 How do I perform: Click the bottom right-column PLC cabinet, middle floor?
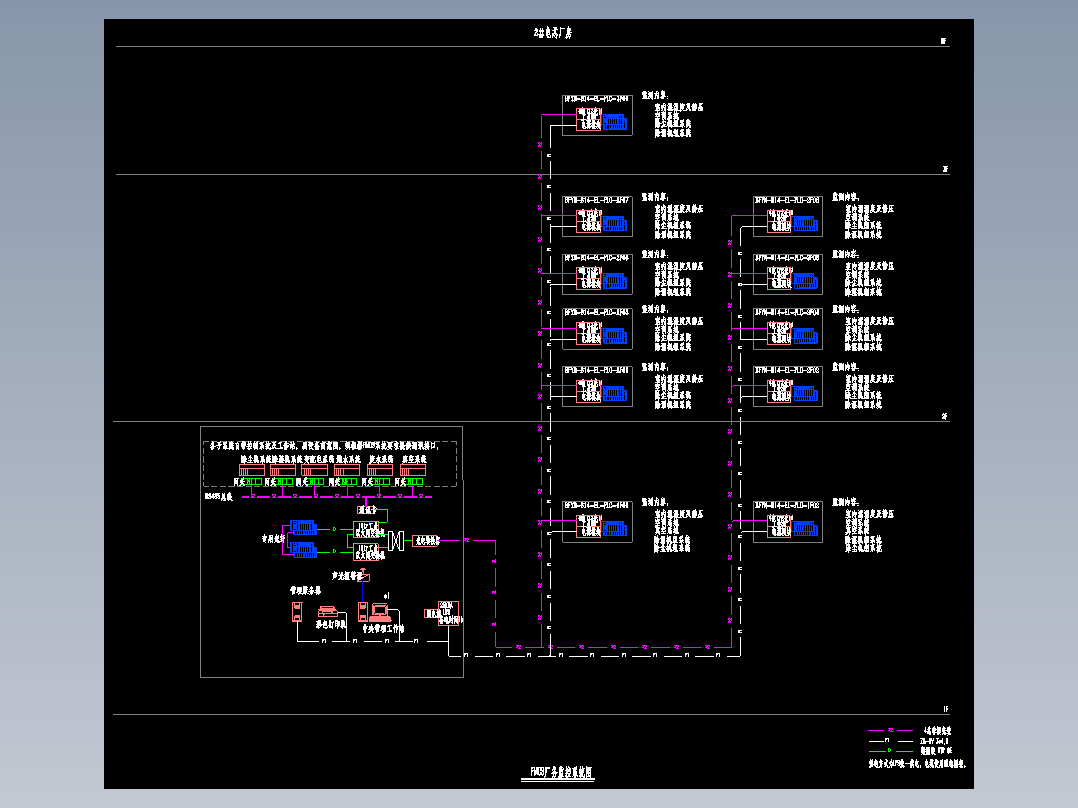pyautogui.click(x=788, y=386)
